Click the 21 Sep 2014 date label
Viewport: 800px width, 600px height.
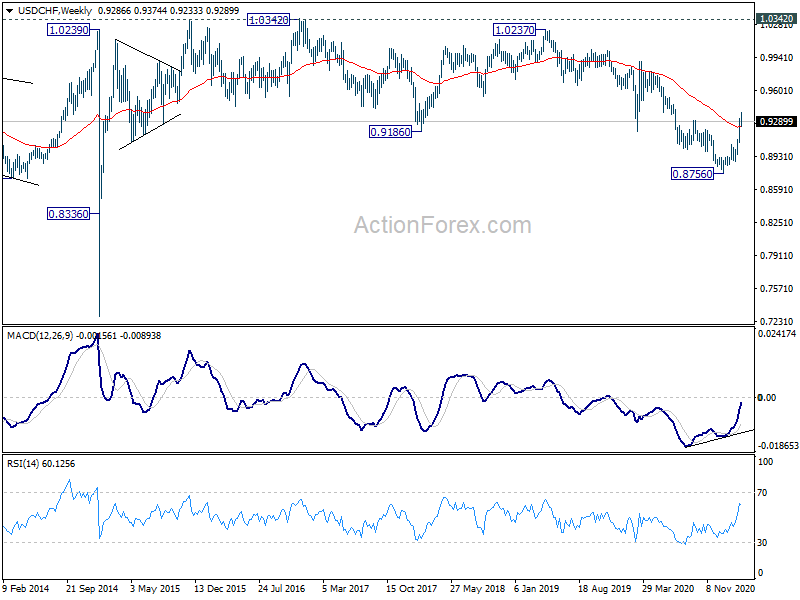(x=92, y=589)
